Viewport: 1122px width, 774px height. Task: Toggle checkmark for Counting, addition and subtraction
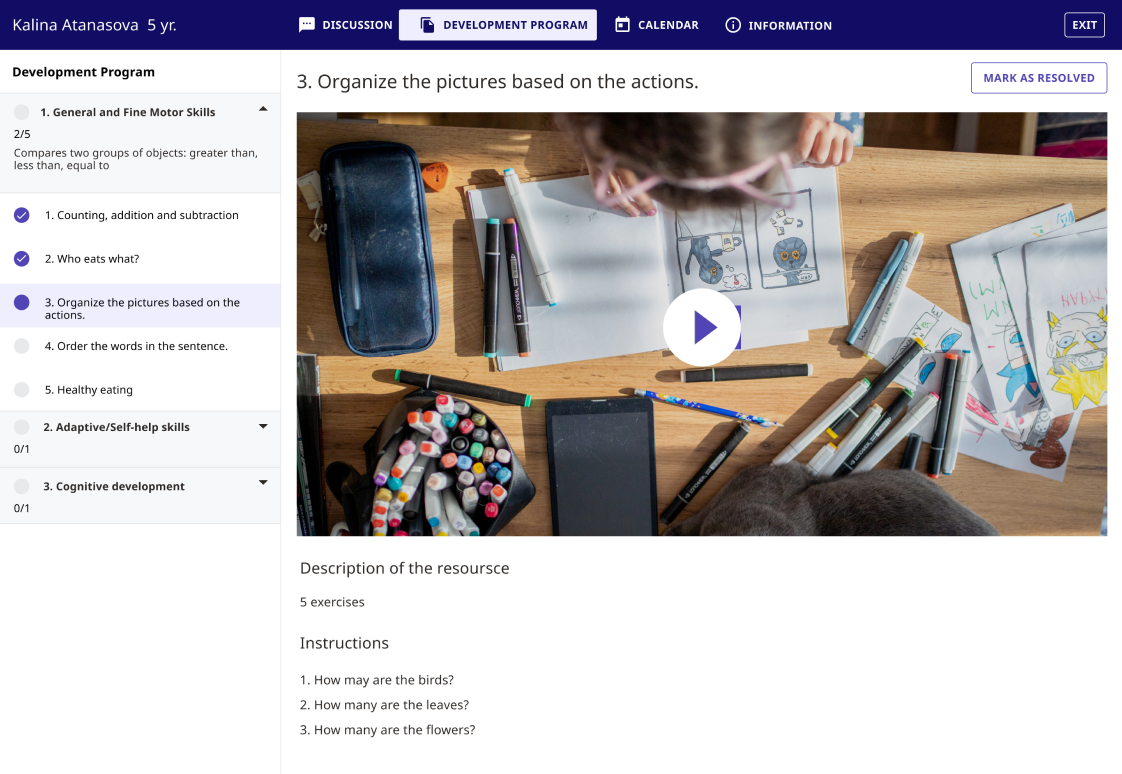click(x=21, y=215)
